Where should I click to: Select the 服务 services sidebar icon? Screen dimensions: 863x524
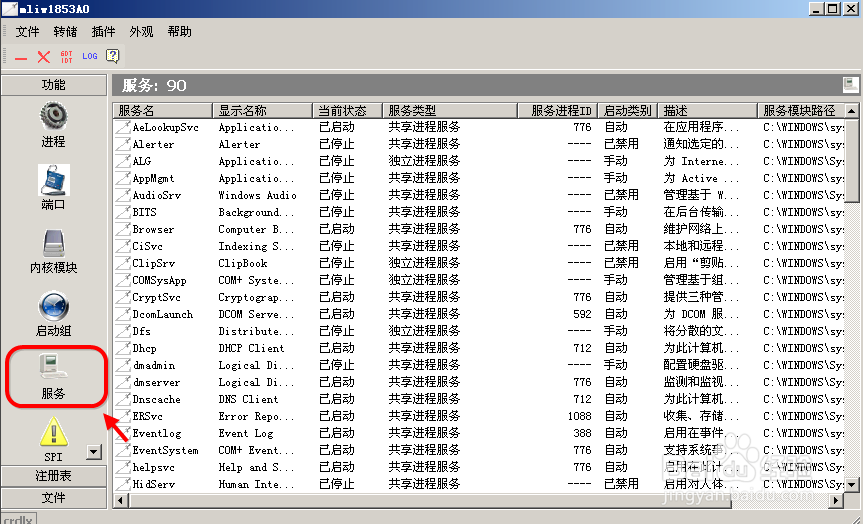tap(53, 368)
